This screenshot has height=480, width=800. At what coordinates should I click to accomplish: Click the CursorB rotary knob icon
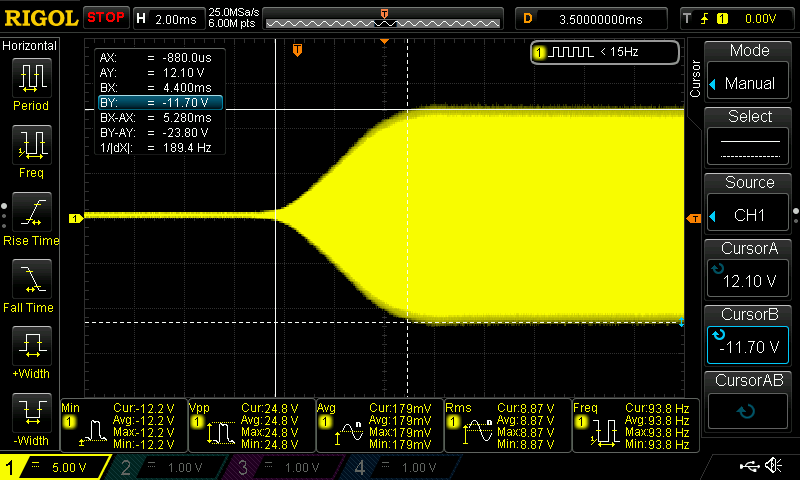pos(718,334)
